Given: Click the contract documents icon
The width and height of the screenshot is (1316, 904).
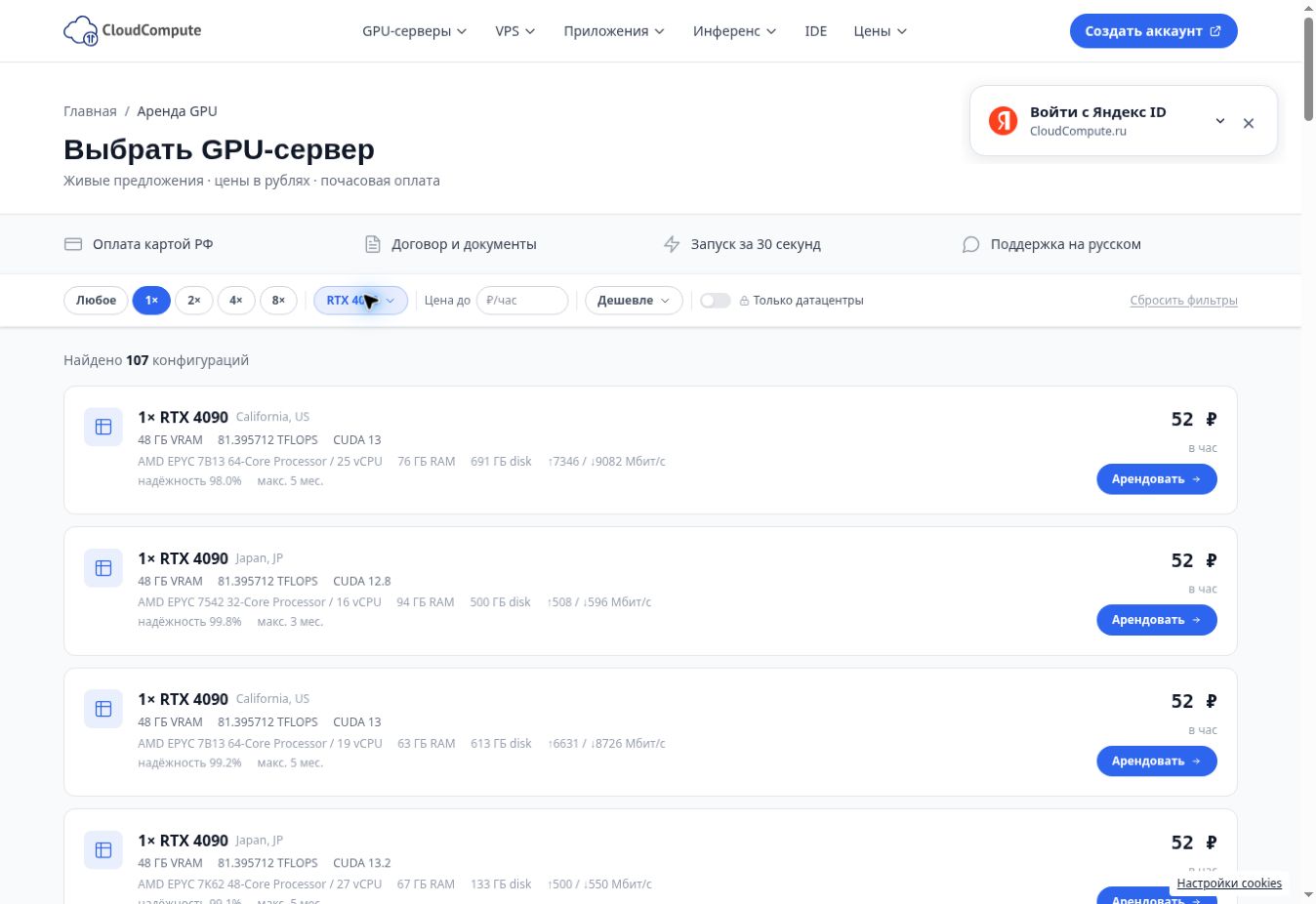Looking at the screenshot, I should 372,244.
